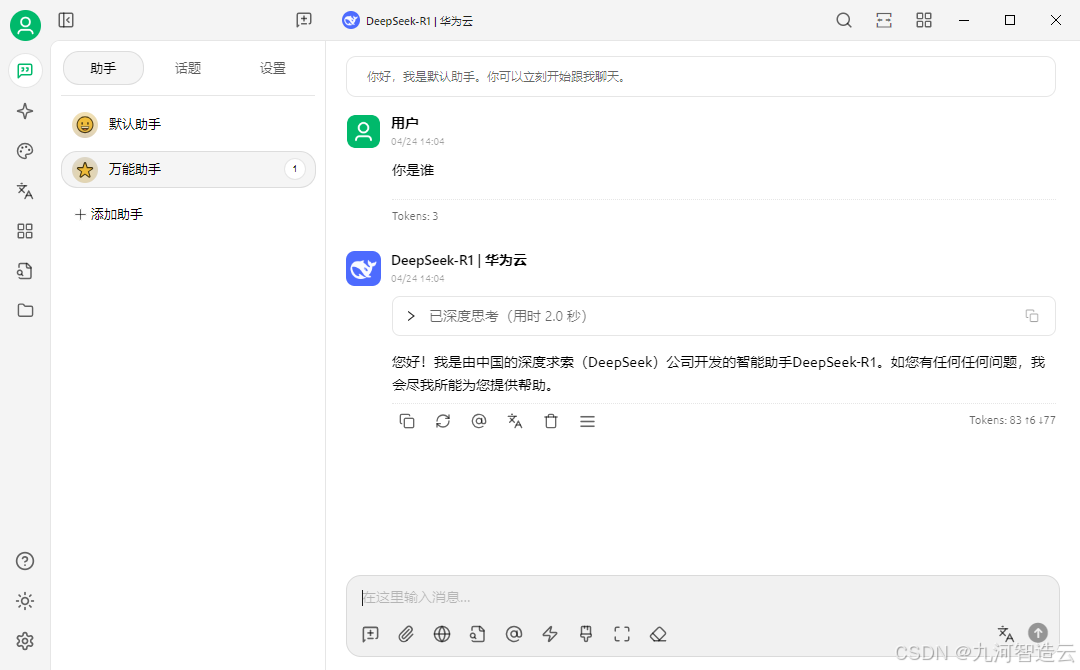Open the painting palette icon in sidebar
The image size is (1080, 670).
click(x=25, y=151)
